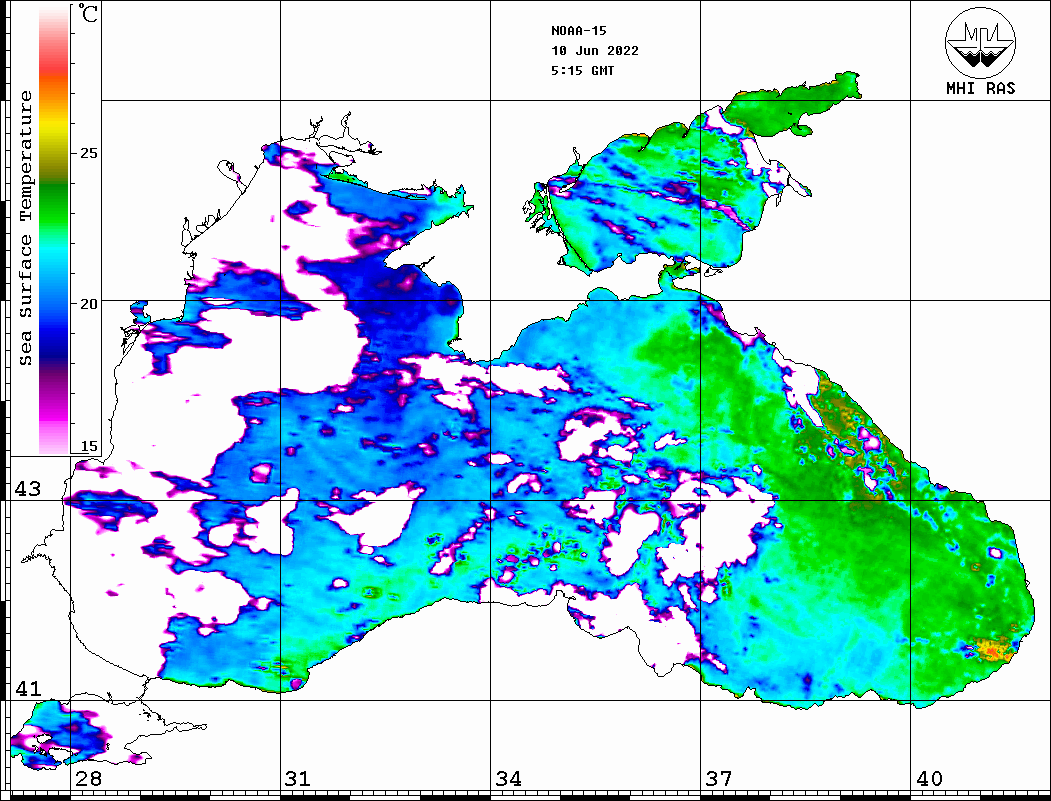This screenshot has width=1051, height=801.
Task: Click longitude label '31'
Action: [x=298, y=778]
